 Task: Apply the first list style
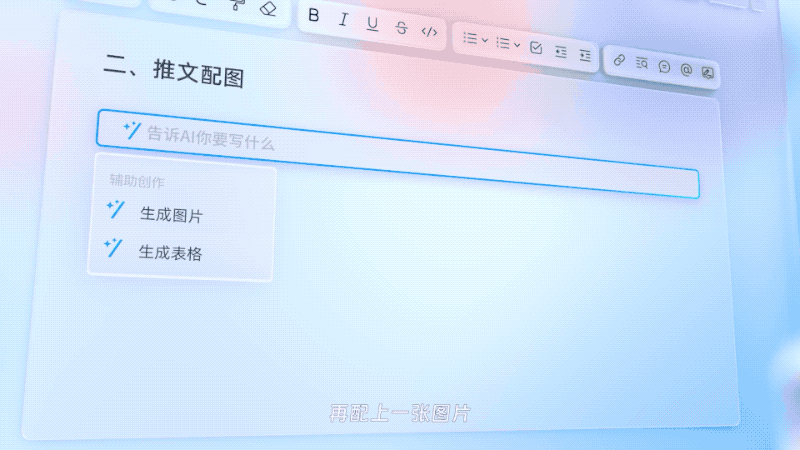pos(470,38)
